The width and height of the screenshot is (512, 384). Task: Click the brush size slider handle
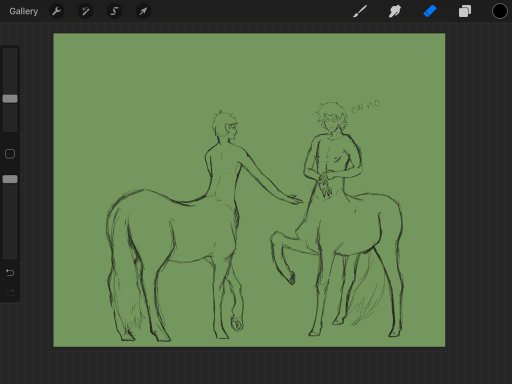click(x=10, y=99)
